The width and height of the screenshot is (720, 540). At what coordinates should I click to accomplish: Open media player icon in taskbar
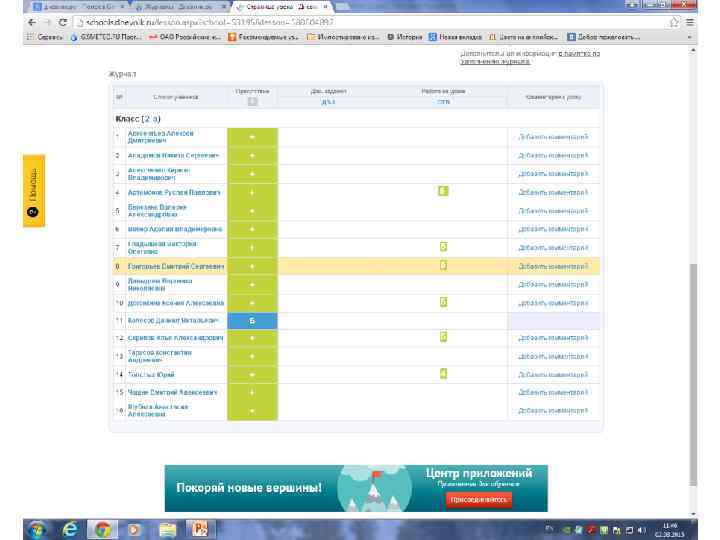click(x=134, y=530)
